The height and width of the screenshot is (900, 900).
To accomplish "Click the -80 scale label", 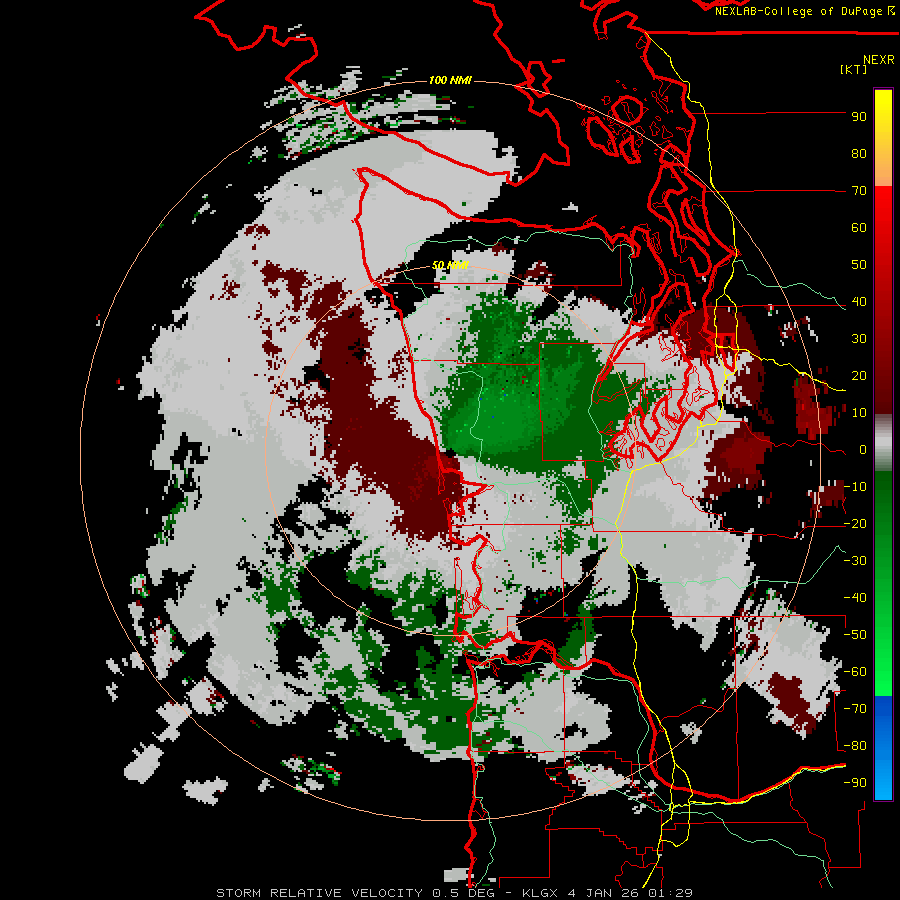I will point(855,746).
